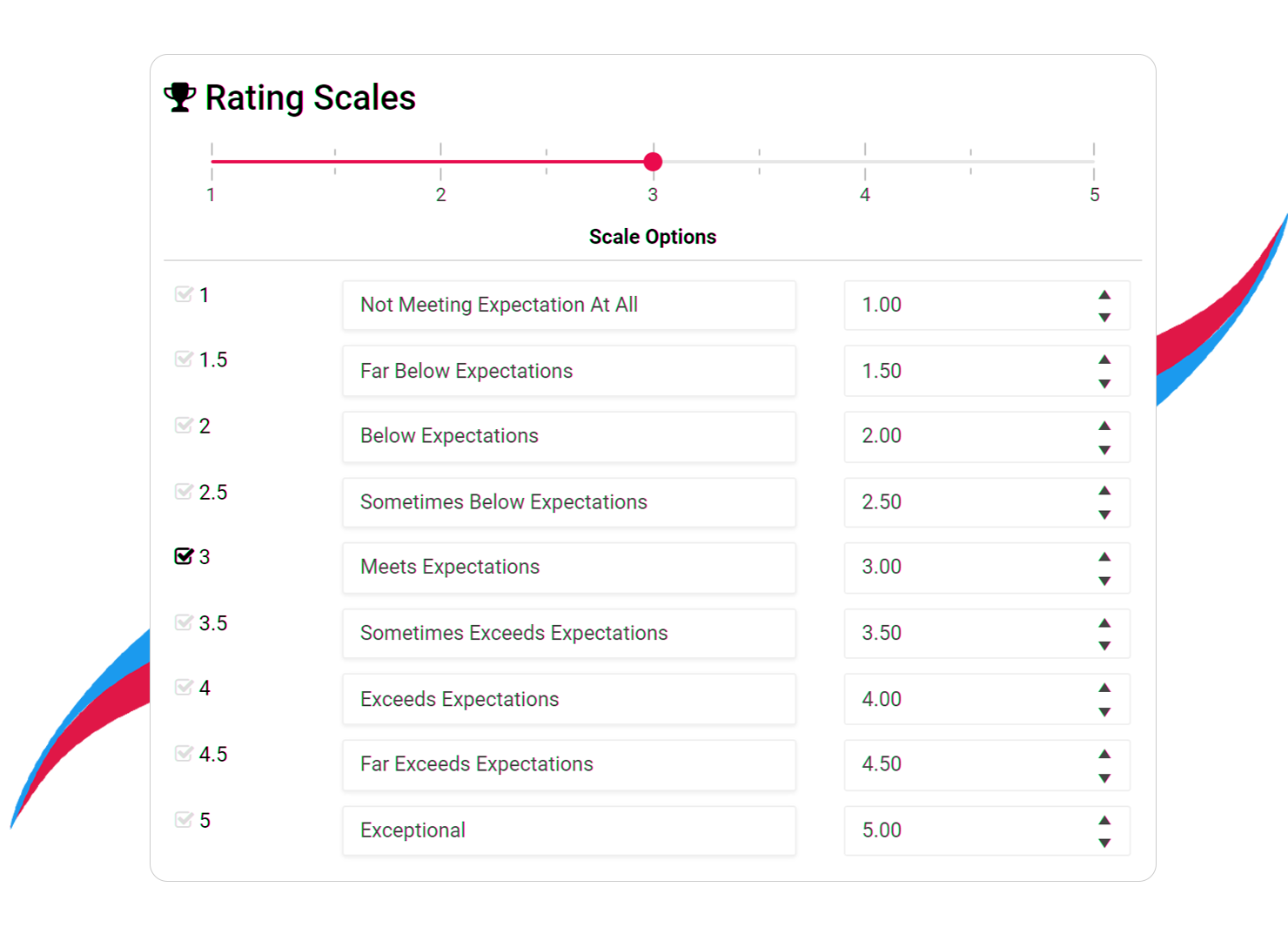The width and height of the screenshot is (1288, 941).
Task: Click the trophy icon beside Rating Scales
Action: [180, 97]
